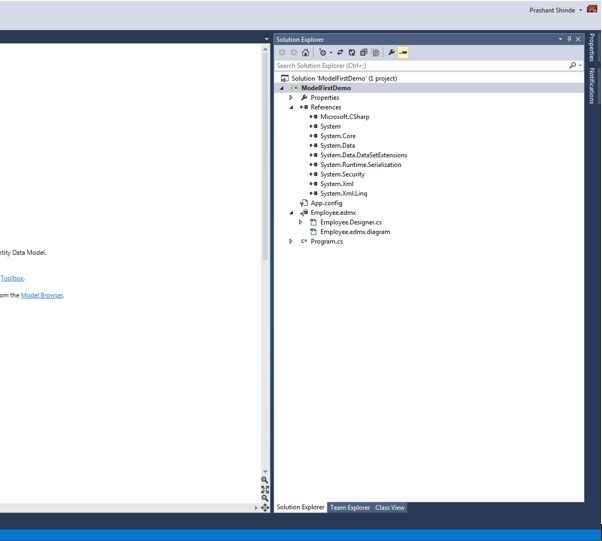
Task: Select the System.Xml.Linq reference
Action: (344, 194)
